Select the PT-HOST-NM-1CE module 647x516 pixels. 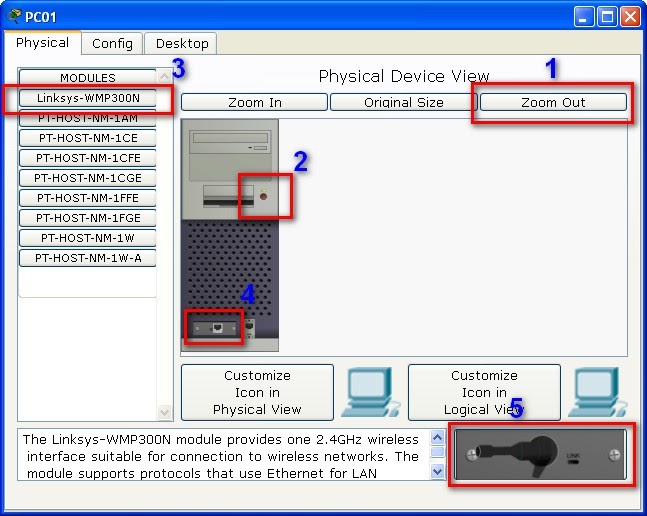click(x=88, y=138)
